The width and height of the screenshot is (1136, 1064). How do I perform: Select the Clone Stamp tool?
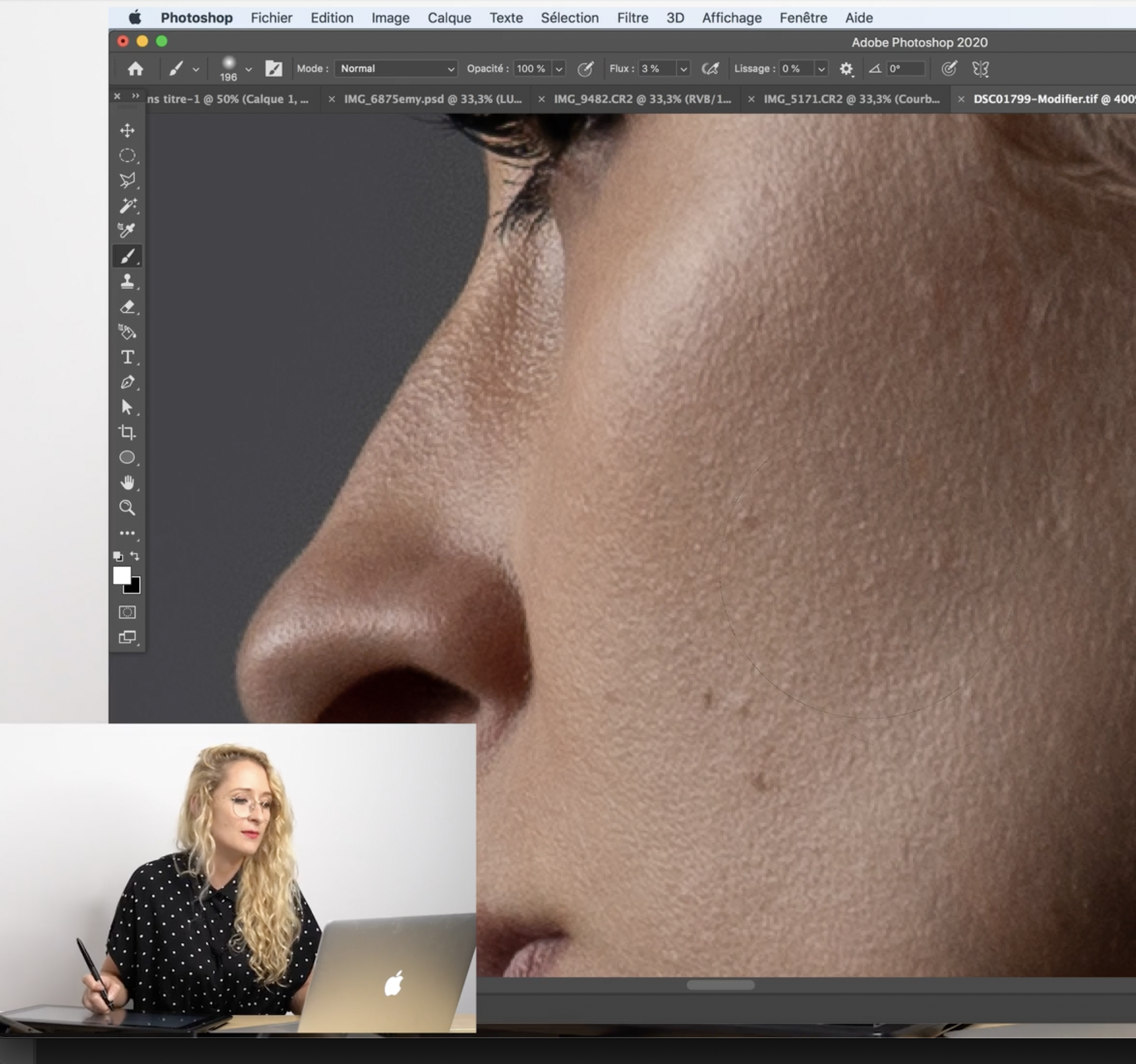click(127, 281)
